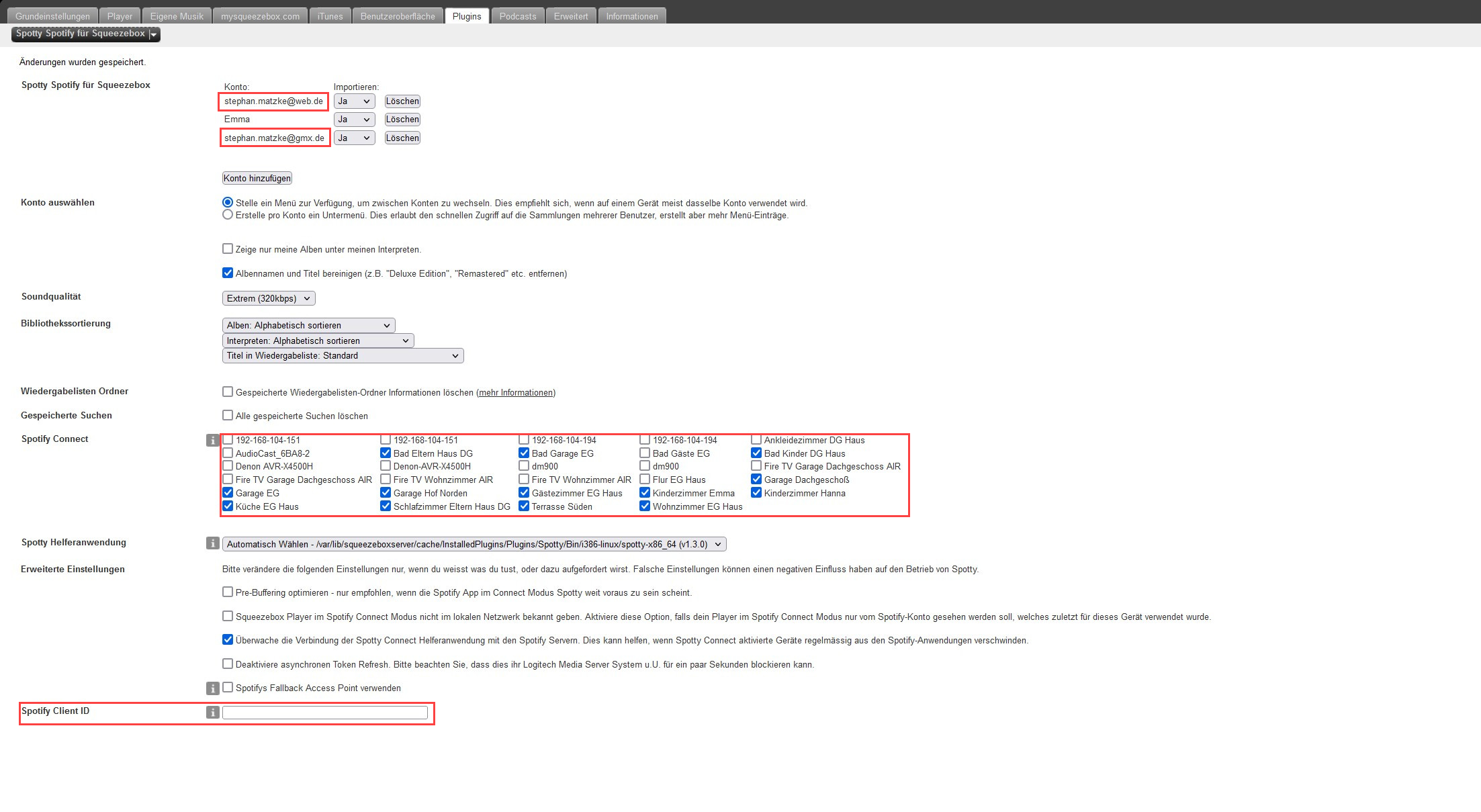Uncheck Bad Garage EG checkbox

tap(524, 453)
